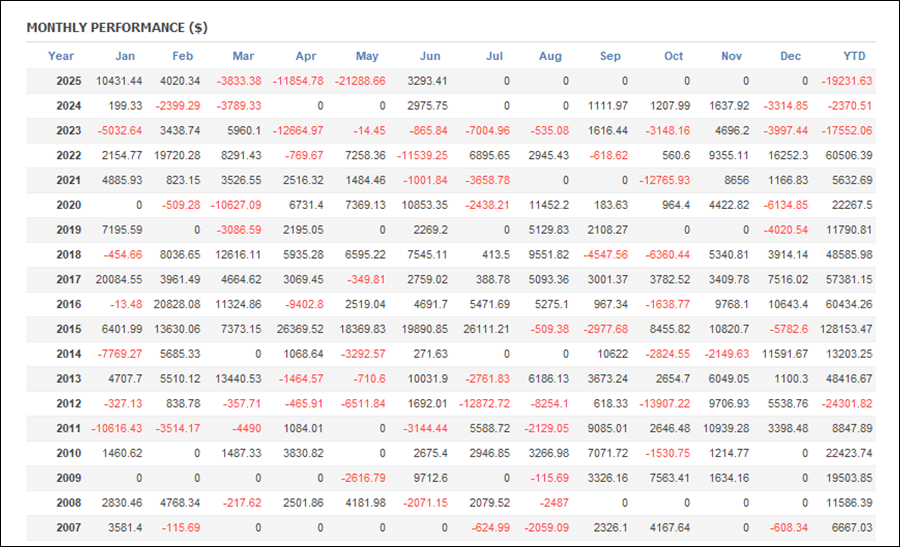Select the Oct column header

(674, 56)
